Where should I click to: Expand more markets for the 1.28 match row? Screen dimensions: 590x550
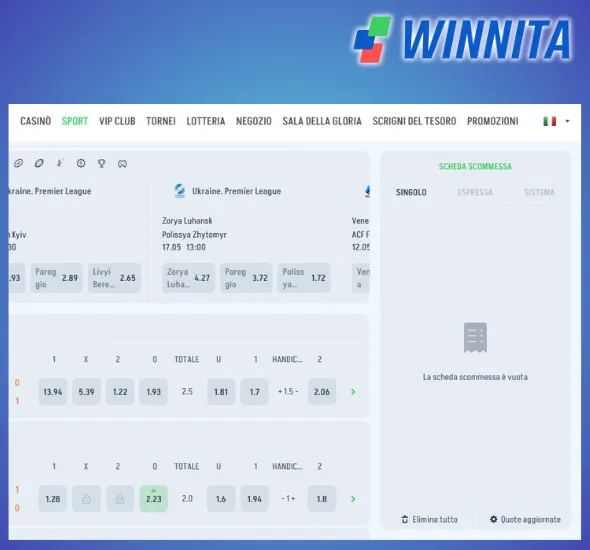[x=353, y=499]
